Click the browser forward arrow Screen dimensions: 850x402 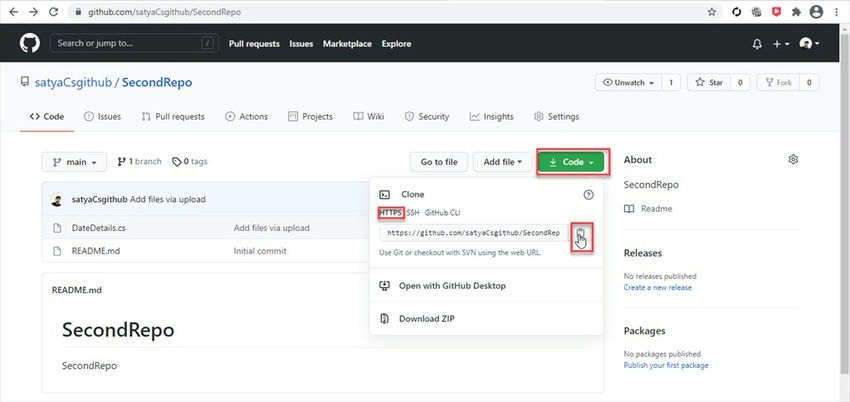34,12
